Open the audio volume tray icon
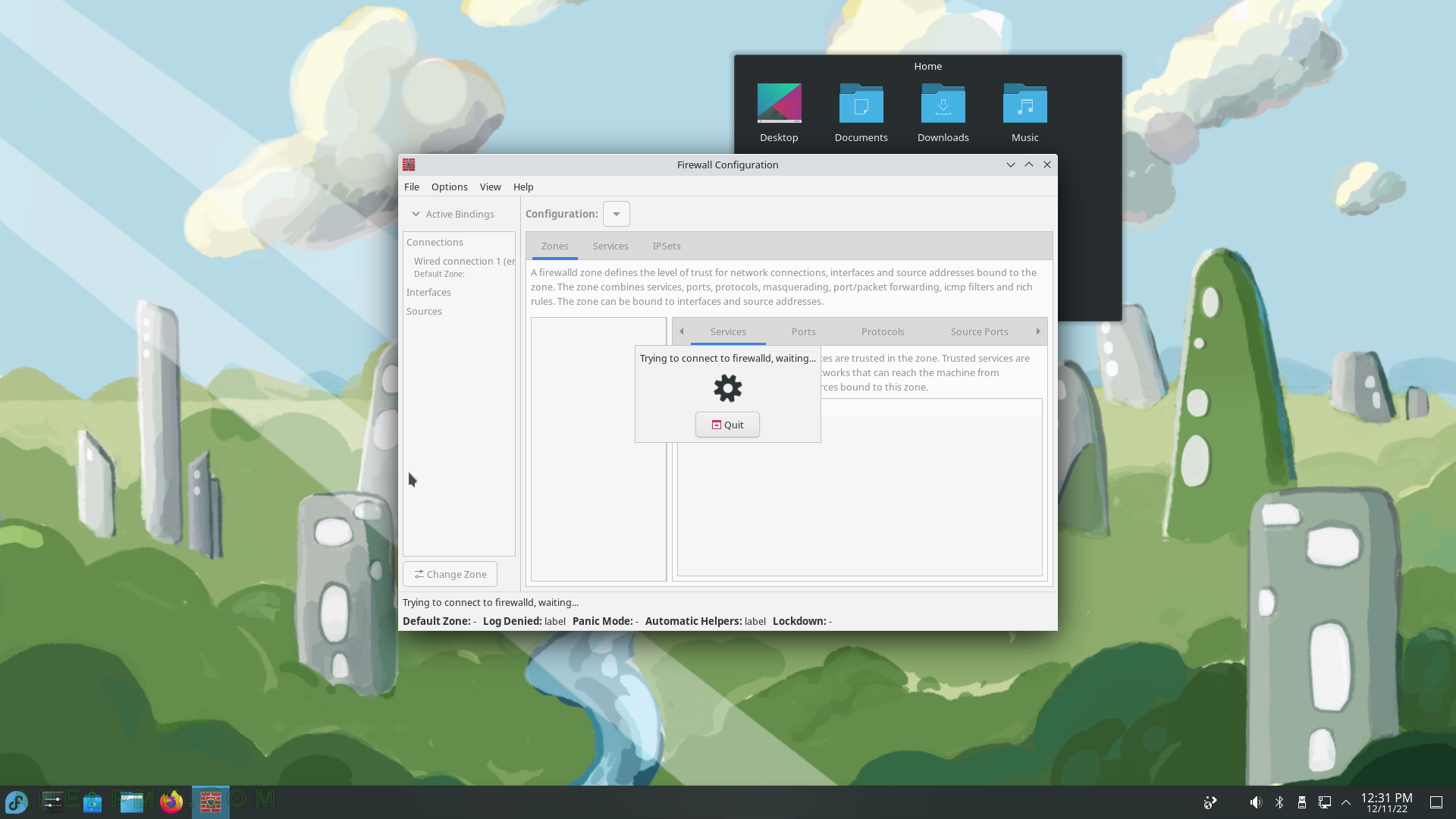 (1256, 802)
